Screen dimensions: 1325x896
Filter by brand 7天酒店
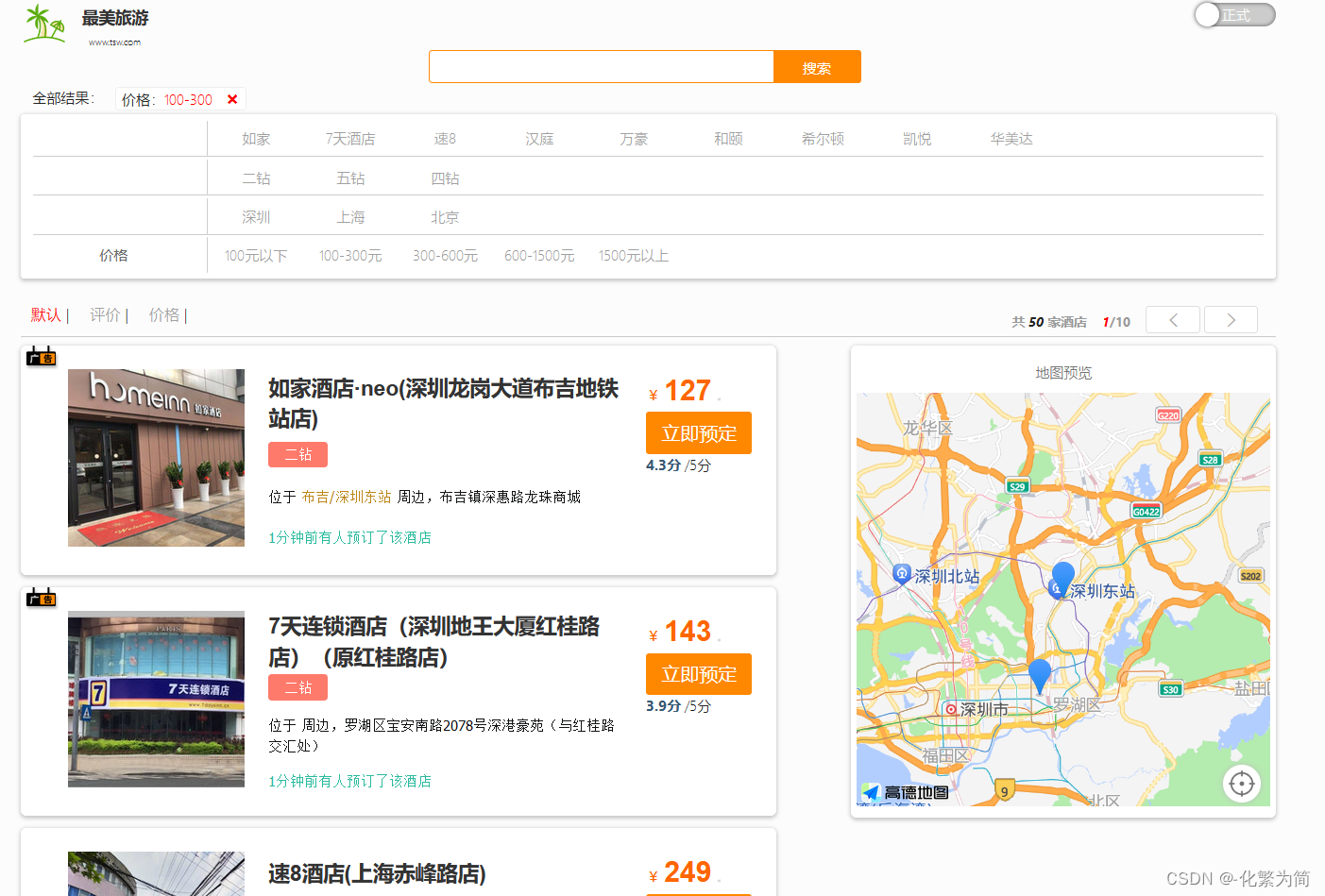[350, 139]
